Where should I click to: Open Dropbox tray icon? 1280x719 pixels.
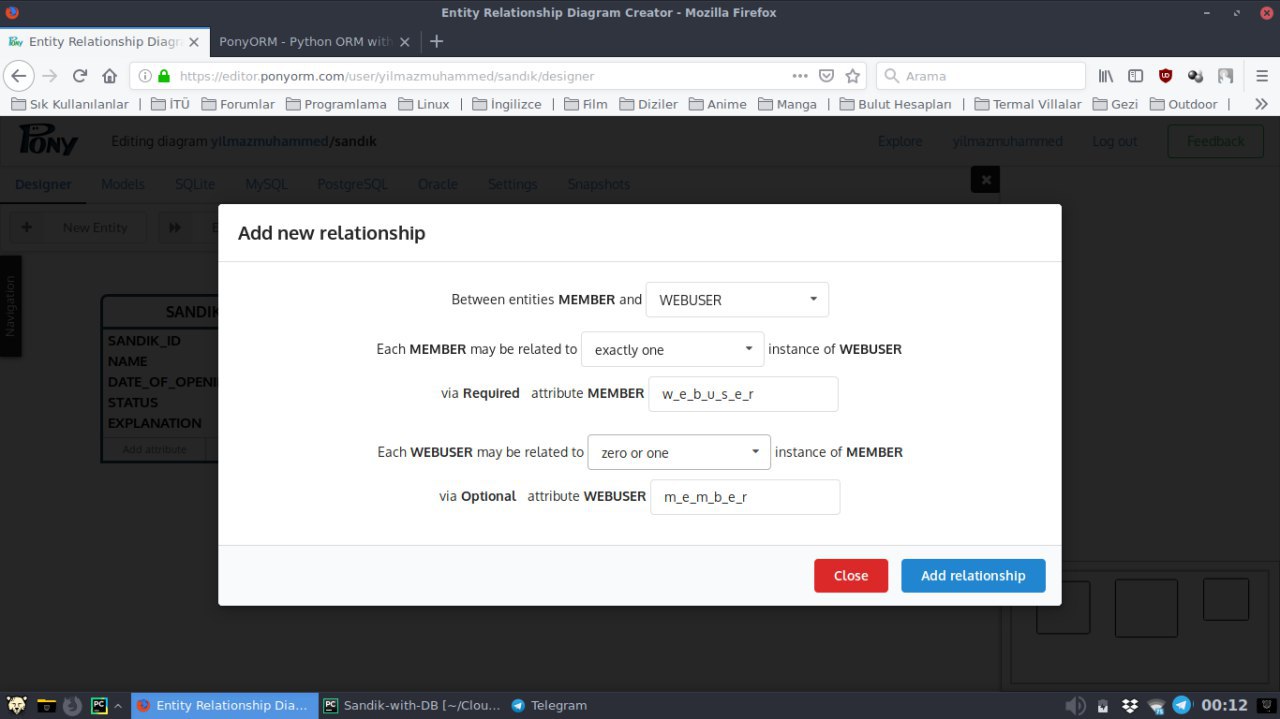click(1129, 705)
